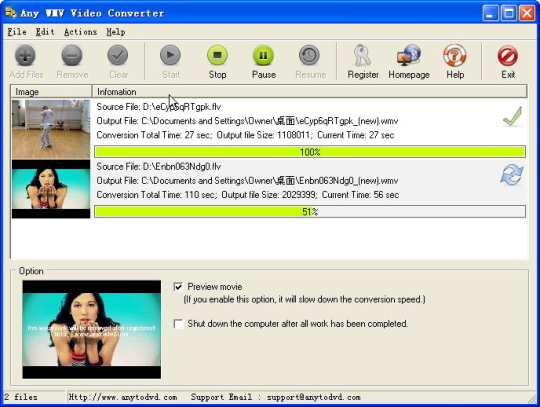This screenshot has height=407, width=540.
Task: Click the Add Files toolbar icon
Action: [x=25, y=55]
